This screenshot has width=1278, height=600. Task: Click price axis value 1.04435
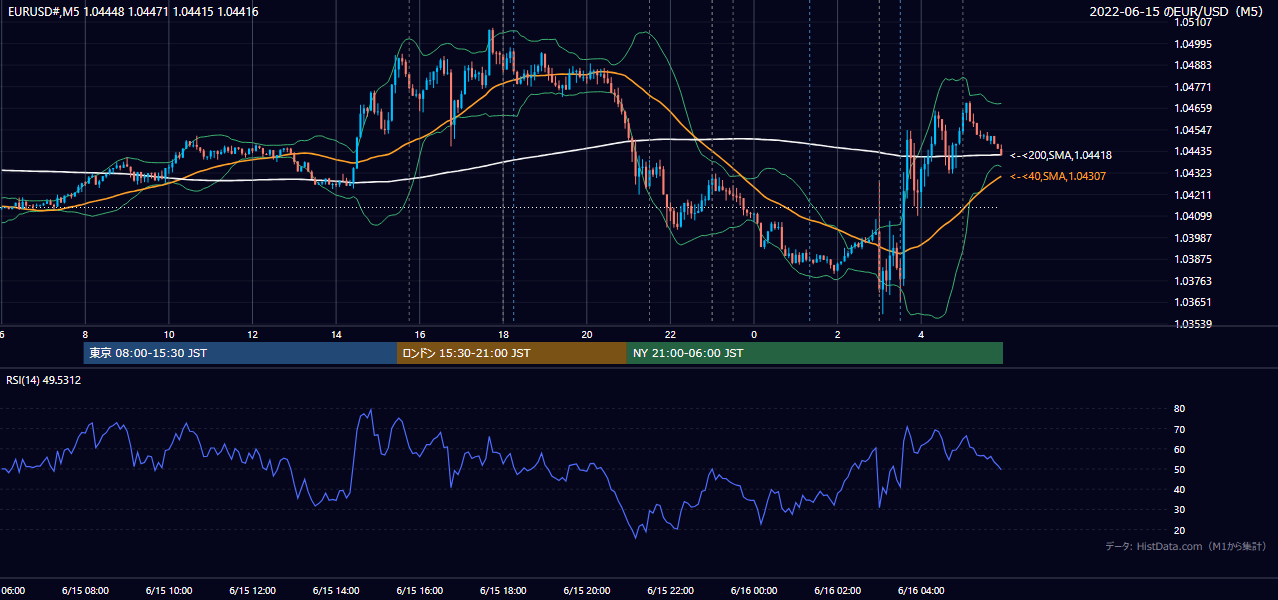point(1194,151)
